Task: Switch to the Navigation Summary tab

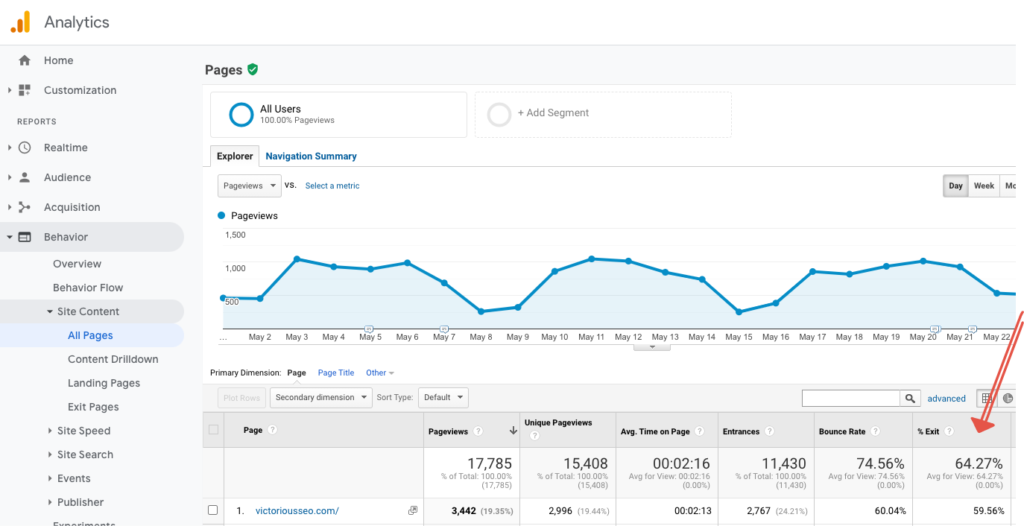Action: coord(311,156)
